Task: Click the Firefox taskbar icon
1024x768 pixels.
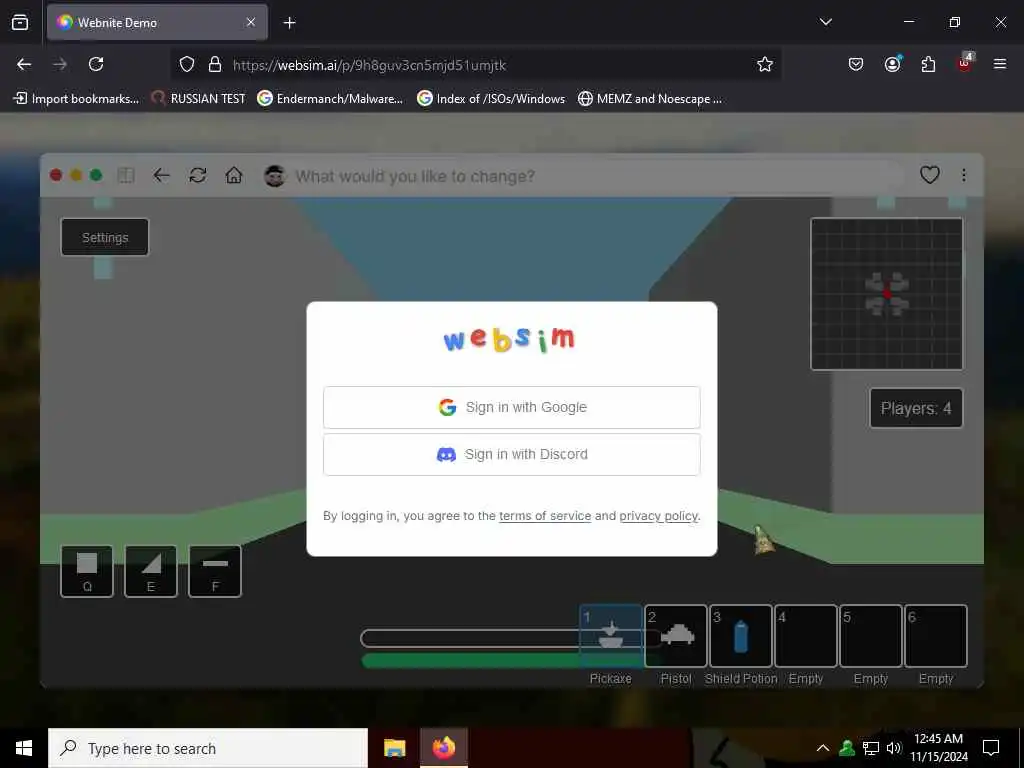Action: (443, 748)
